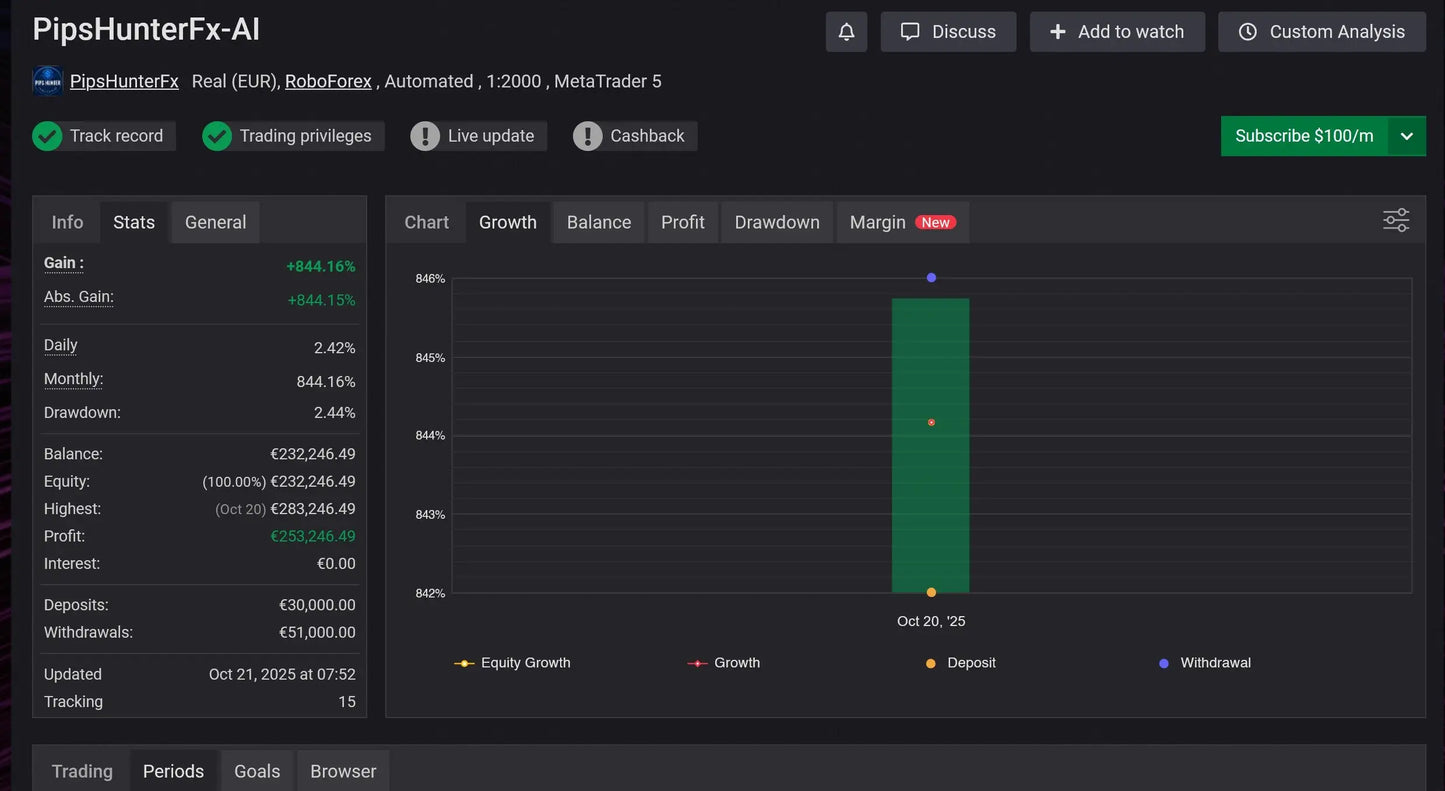Click the orange deposit point on chart
This screenshot has width=1445, height=791.
tap(931, 592)
